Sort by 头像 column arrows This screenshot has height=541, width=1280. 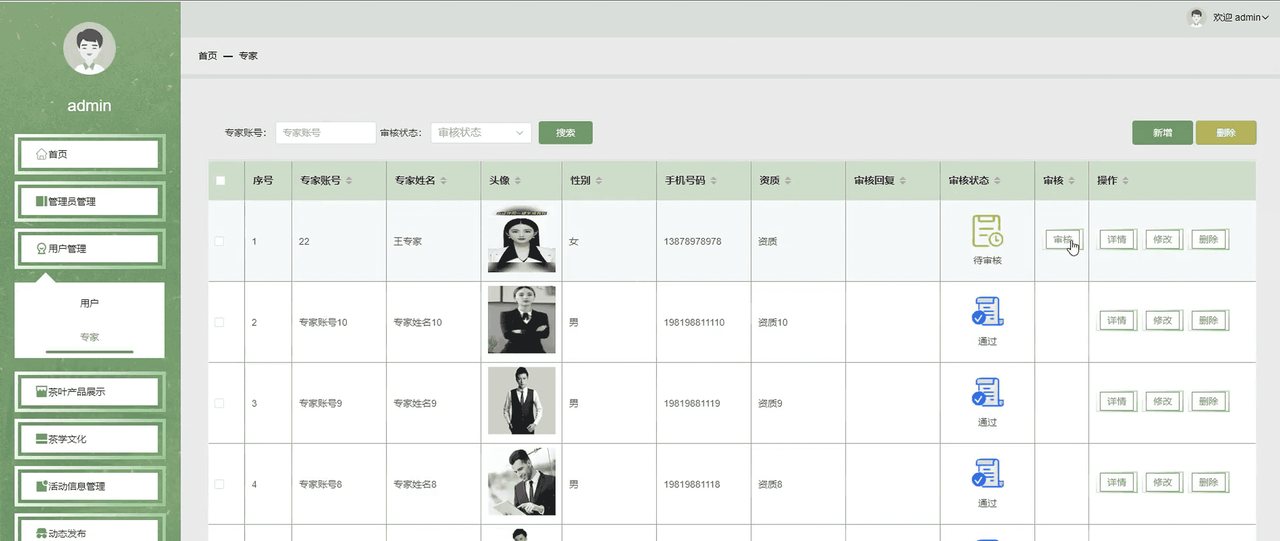(x=519, y=181)
